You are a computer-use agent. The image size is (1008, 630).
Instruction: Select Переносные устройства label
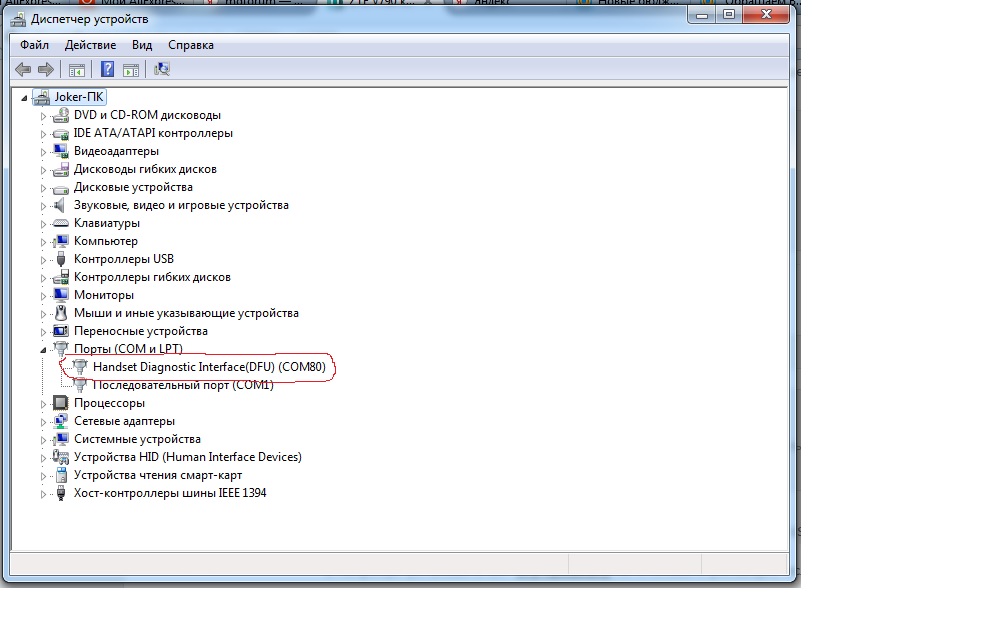141,331
